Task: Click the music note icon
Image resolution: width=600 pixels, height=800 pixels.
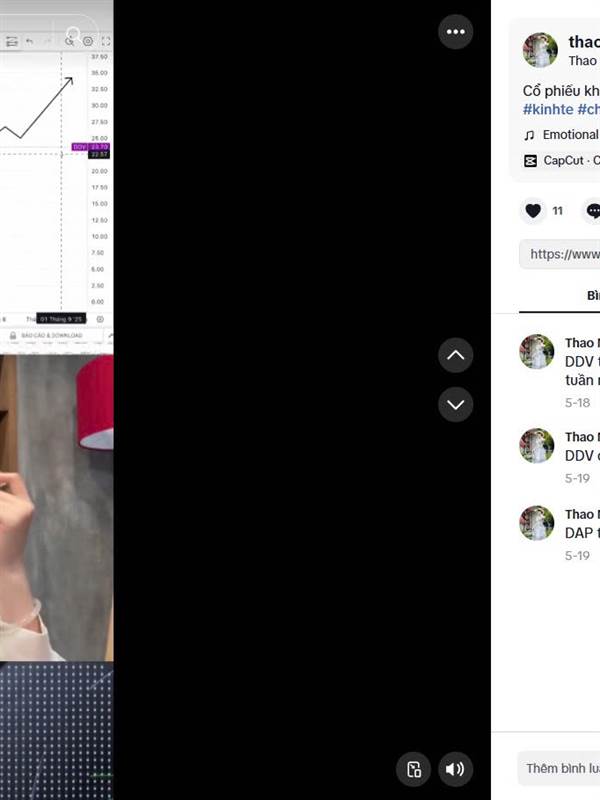Action: point(530,135)
